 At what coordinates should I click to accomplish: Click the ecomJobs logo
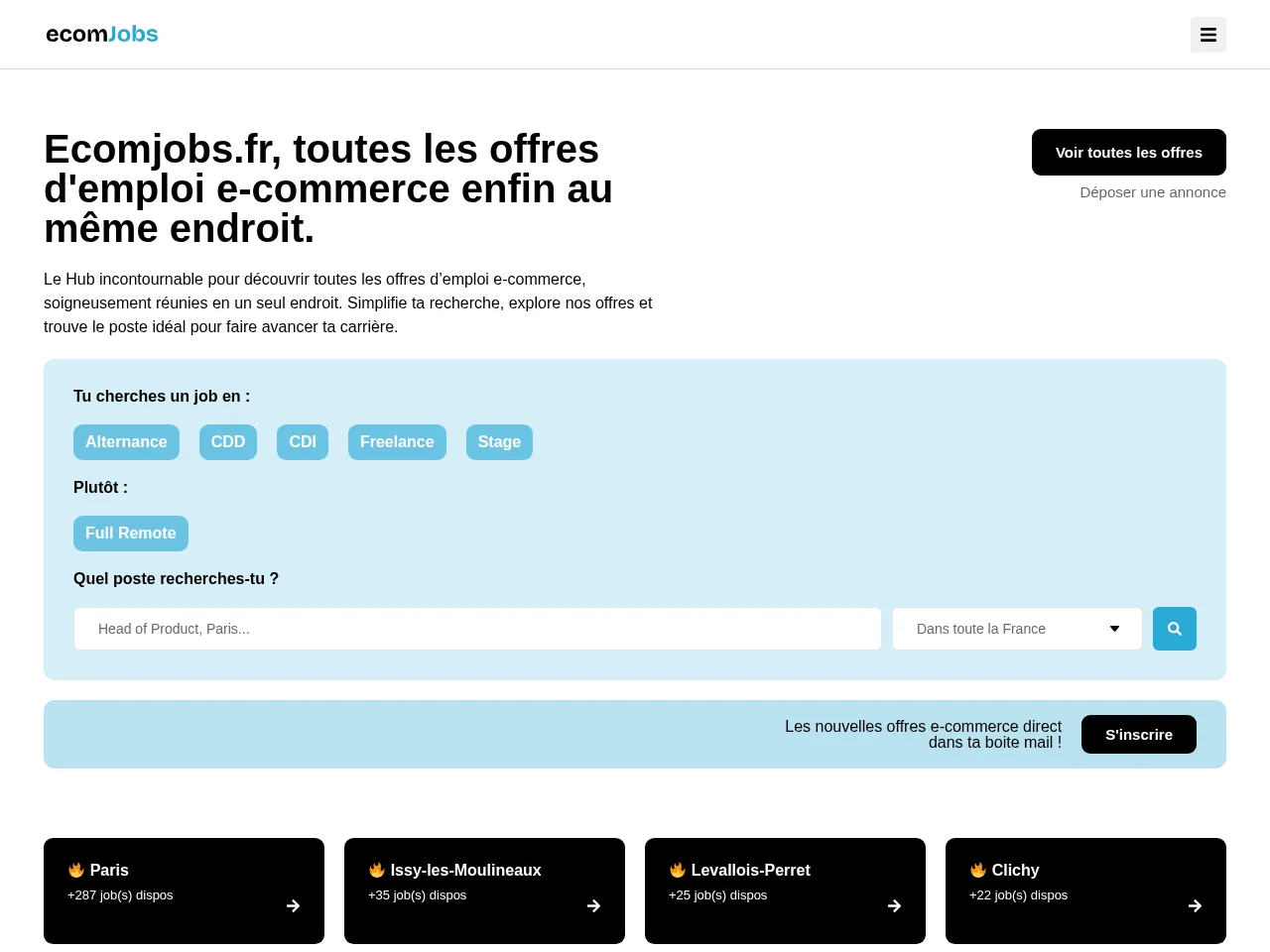[102, 34]
